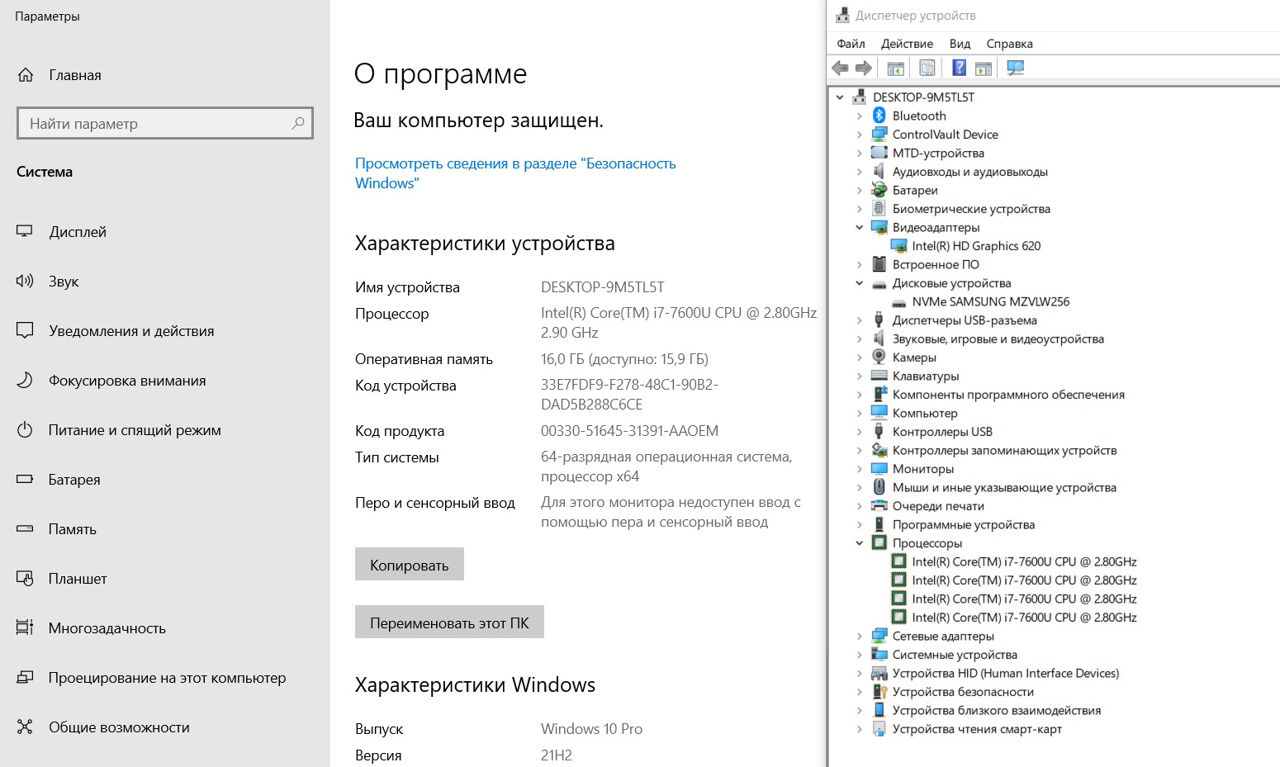Click the Дисплей icon in Settings sidebar
Viewport: 1280px width, 767px height.
click(x=25, y=232)
